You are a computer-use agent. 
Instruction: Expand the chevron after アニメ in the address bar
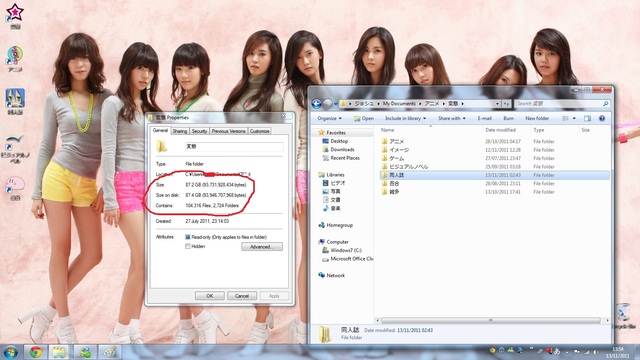(444, 104)
